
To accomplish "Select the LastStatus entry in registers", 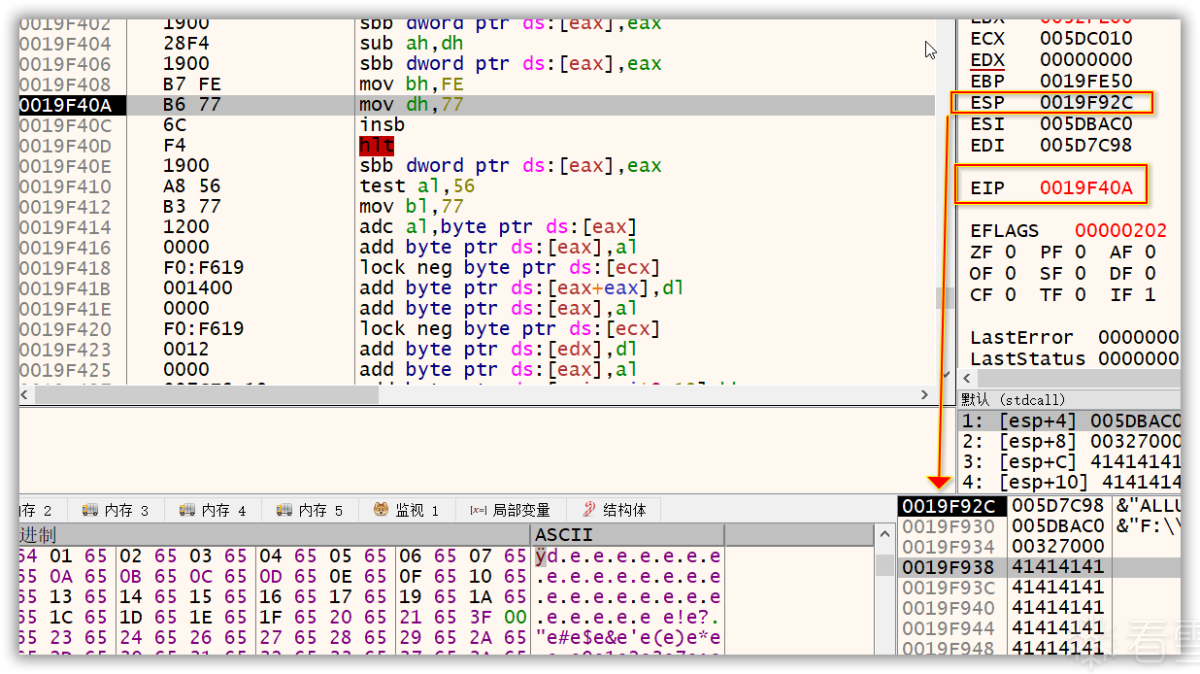I will pyautogui.click(x=1075, y=358).
